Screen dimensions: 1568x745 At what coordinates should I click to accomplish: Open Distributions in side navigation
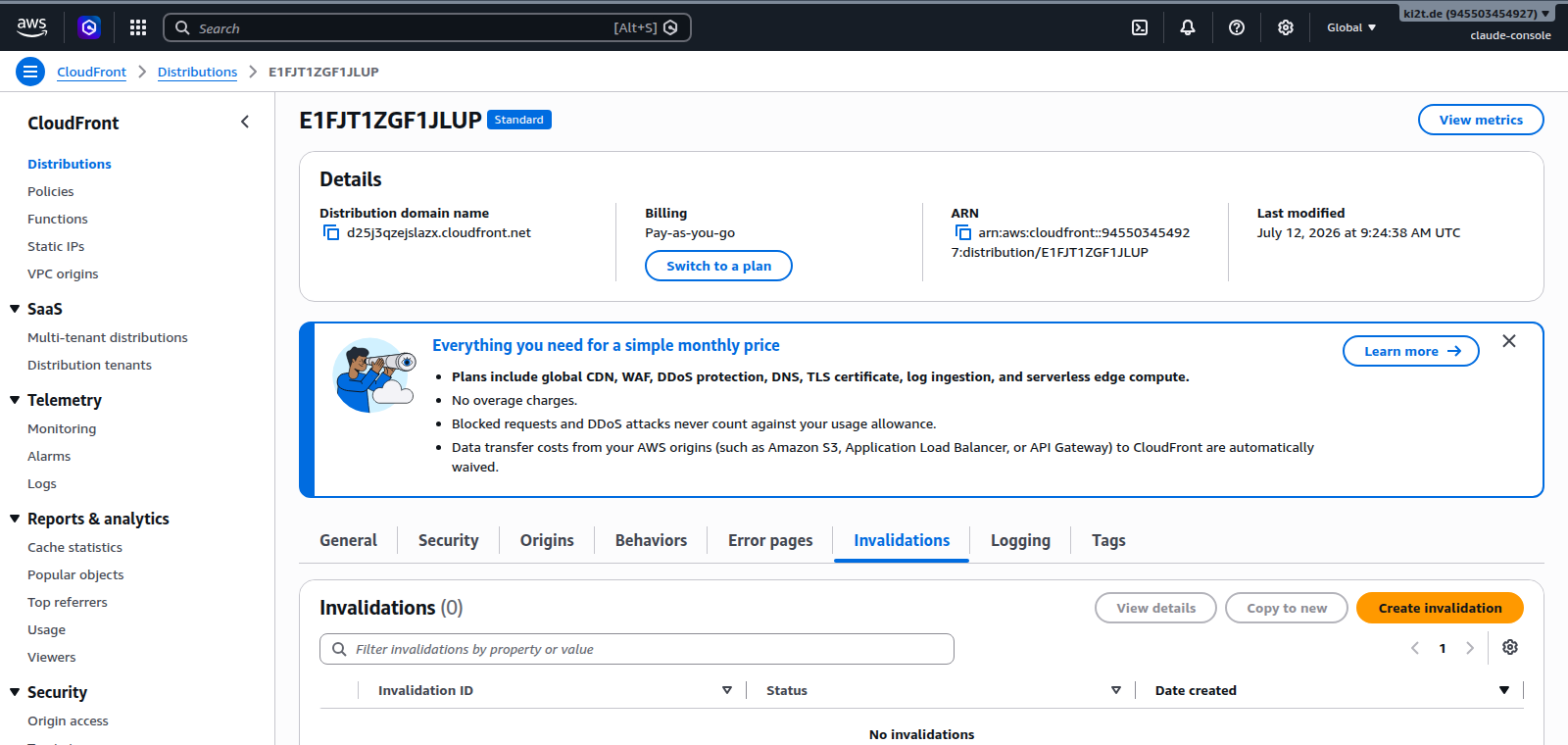70,164
